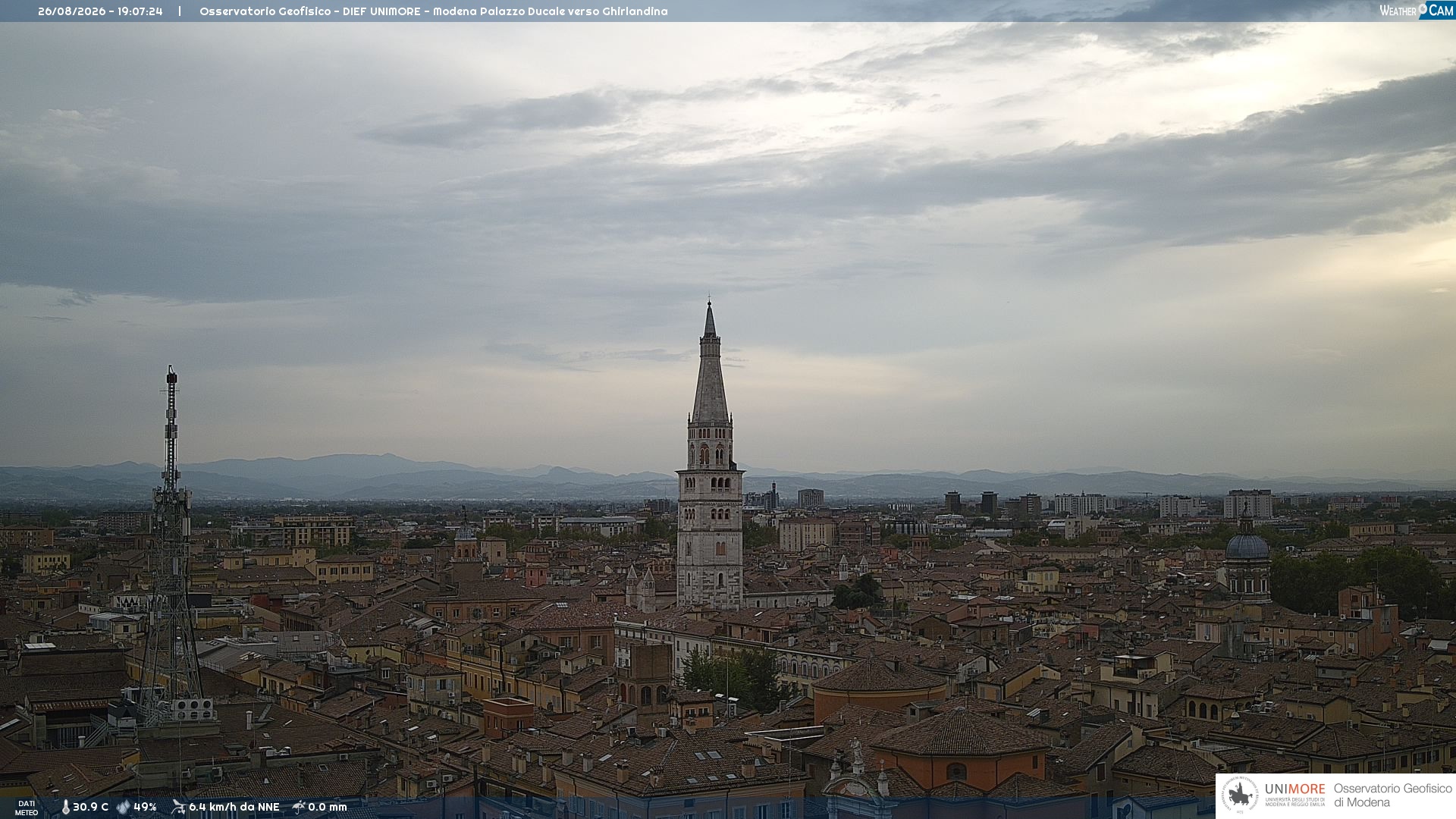Click the 6.4 km/h da NNE wind reading
The image size is (1456, 819).
pyautogui.click(x=234, y=807)
